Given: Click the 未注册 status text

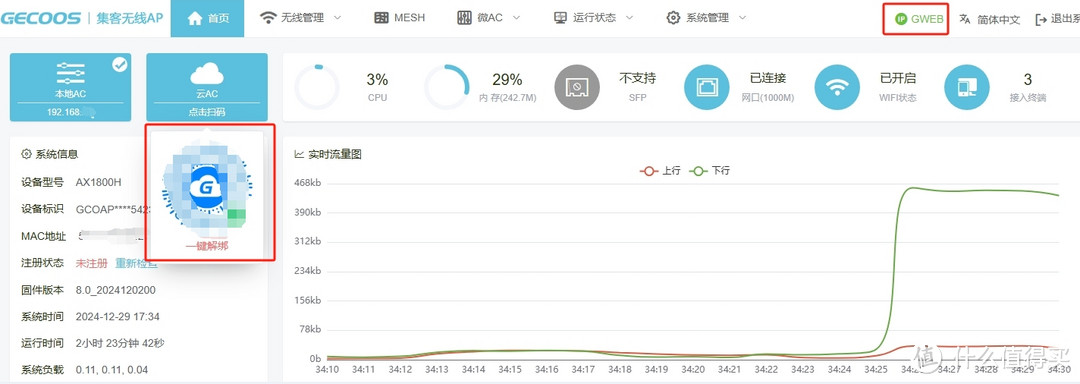Looking at the screenshot, I should [92, 263].
